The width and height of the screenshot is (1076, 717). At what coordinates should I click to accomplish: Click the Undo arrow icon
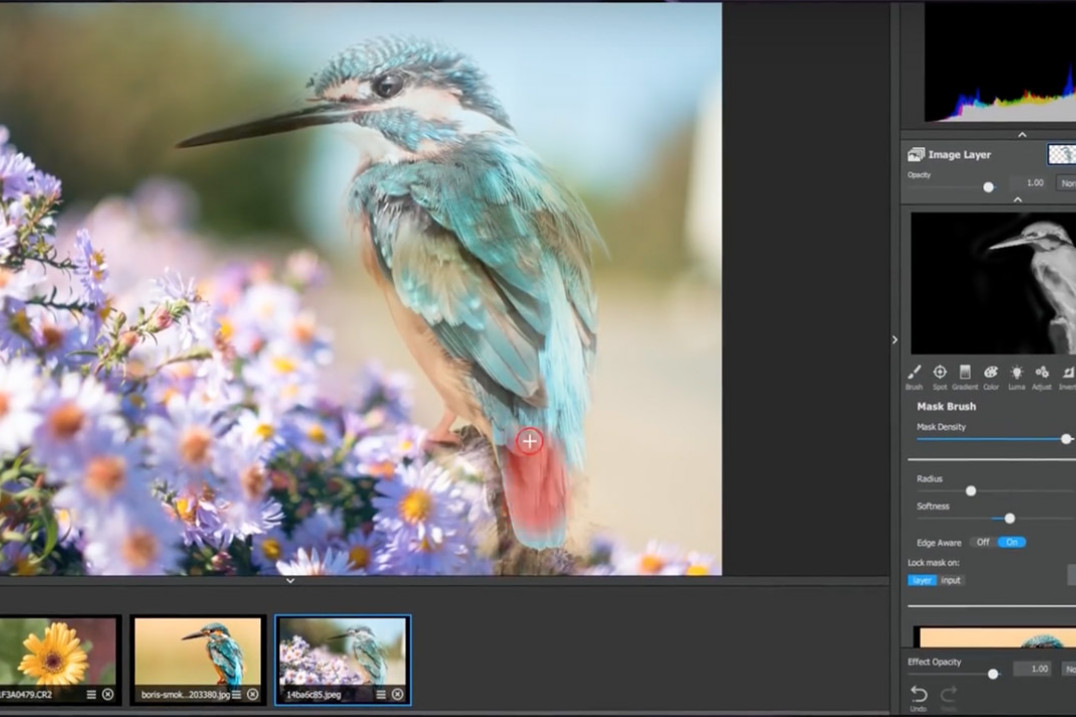(918, 694)
